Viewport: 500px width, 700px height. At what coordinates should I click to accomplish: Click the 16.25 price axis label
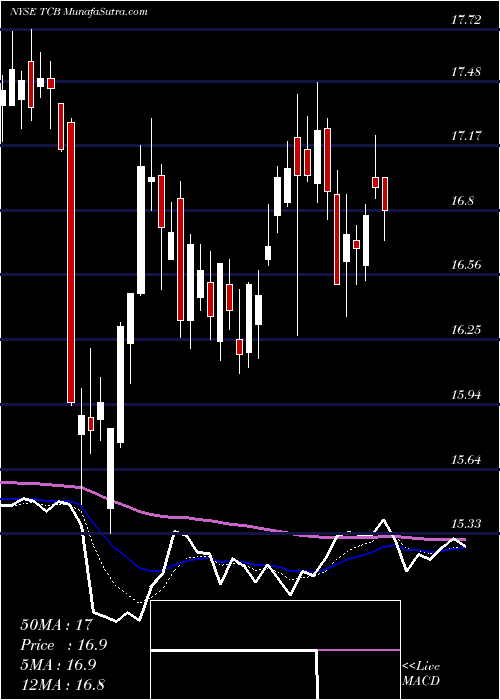[x=466, y=330]
